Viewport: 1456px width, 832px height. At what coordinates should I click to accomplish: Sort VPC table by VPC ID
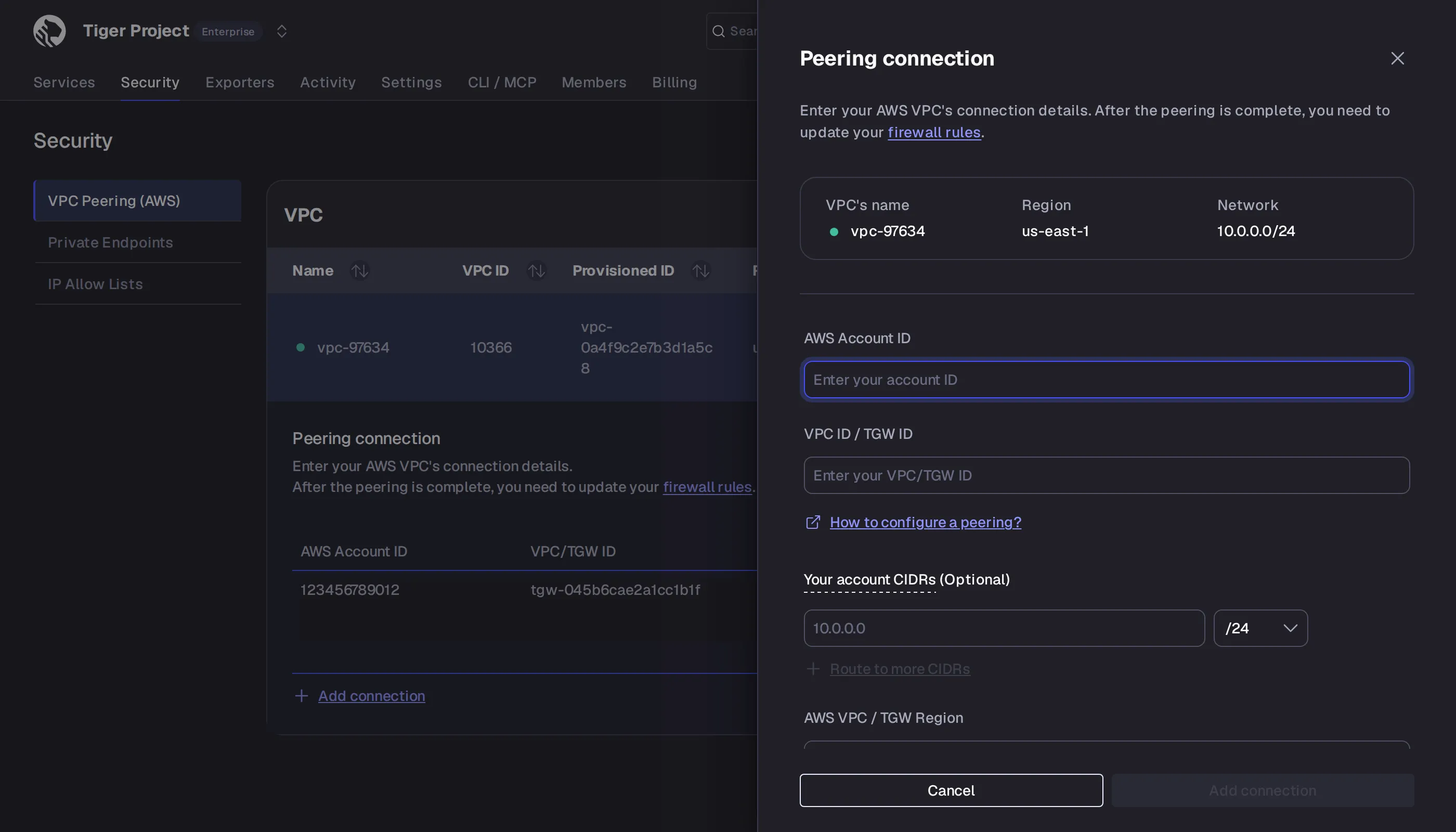point(536,270)
